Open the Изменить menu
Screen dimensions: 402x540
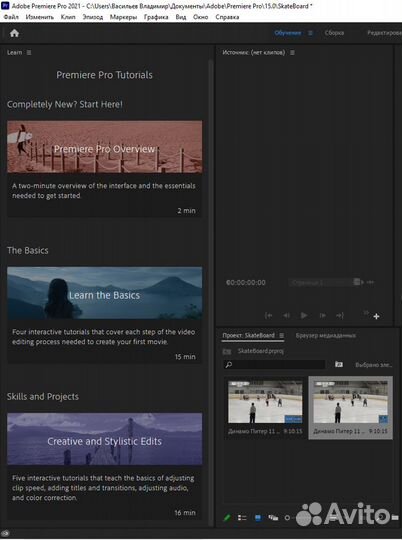click(40, 17)
